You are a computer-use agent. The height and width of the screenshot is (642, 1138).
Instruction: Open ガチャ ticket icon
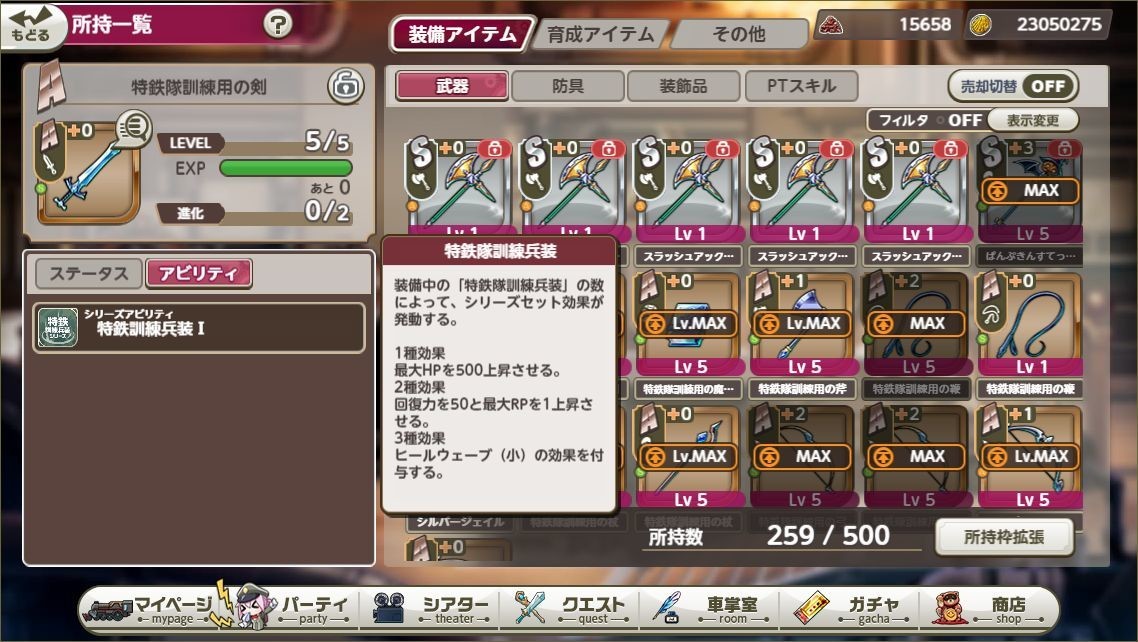pos(811,608)
